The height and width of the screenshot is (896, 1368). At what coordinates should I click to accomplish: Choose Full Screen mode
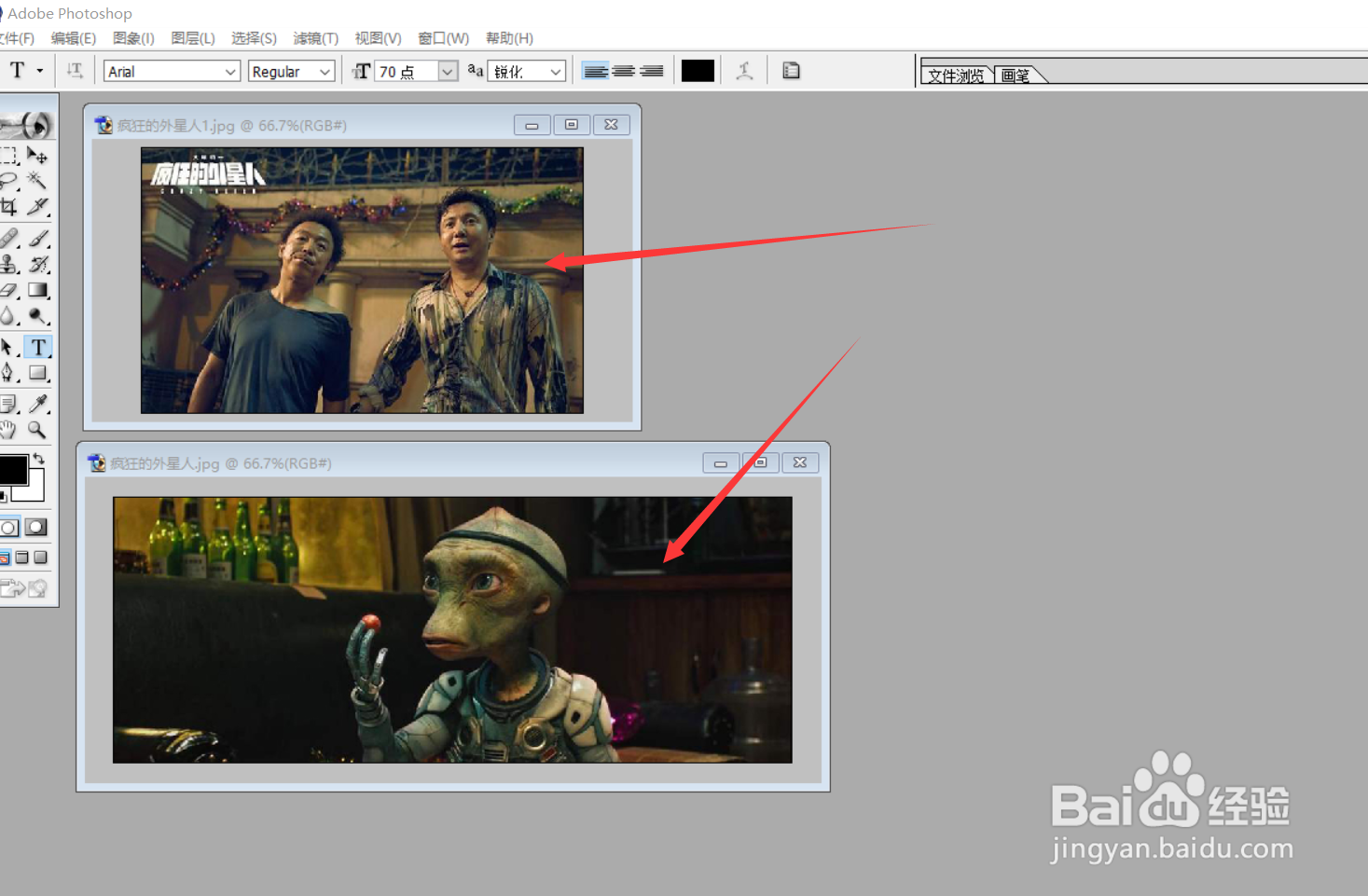(40, 558)
